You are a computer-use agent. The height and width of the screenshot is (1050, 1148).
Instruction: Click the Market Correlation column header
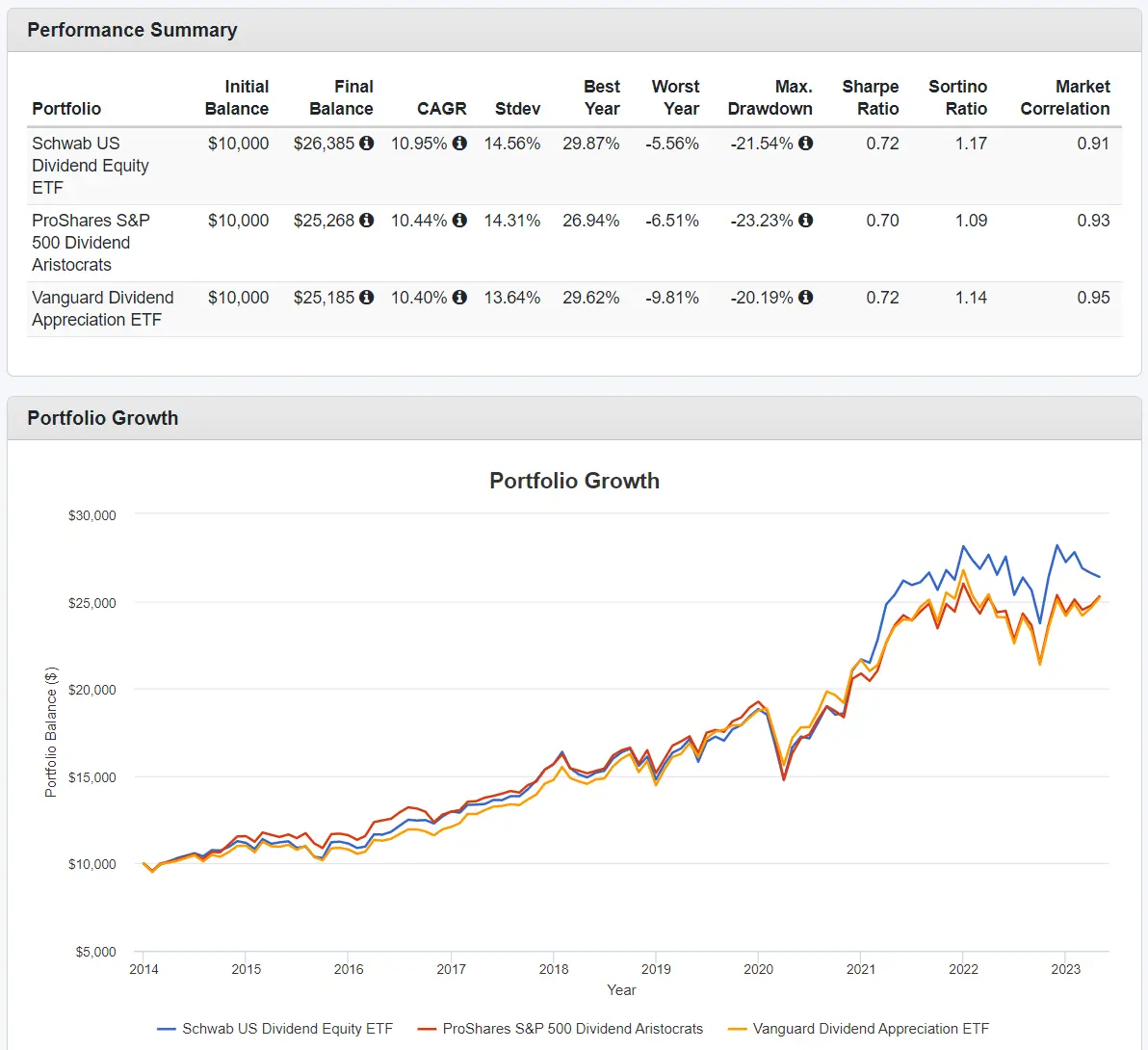(x=1065, y=97)
